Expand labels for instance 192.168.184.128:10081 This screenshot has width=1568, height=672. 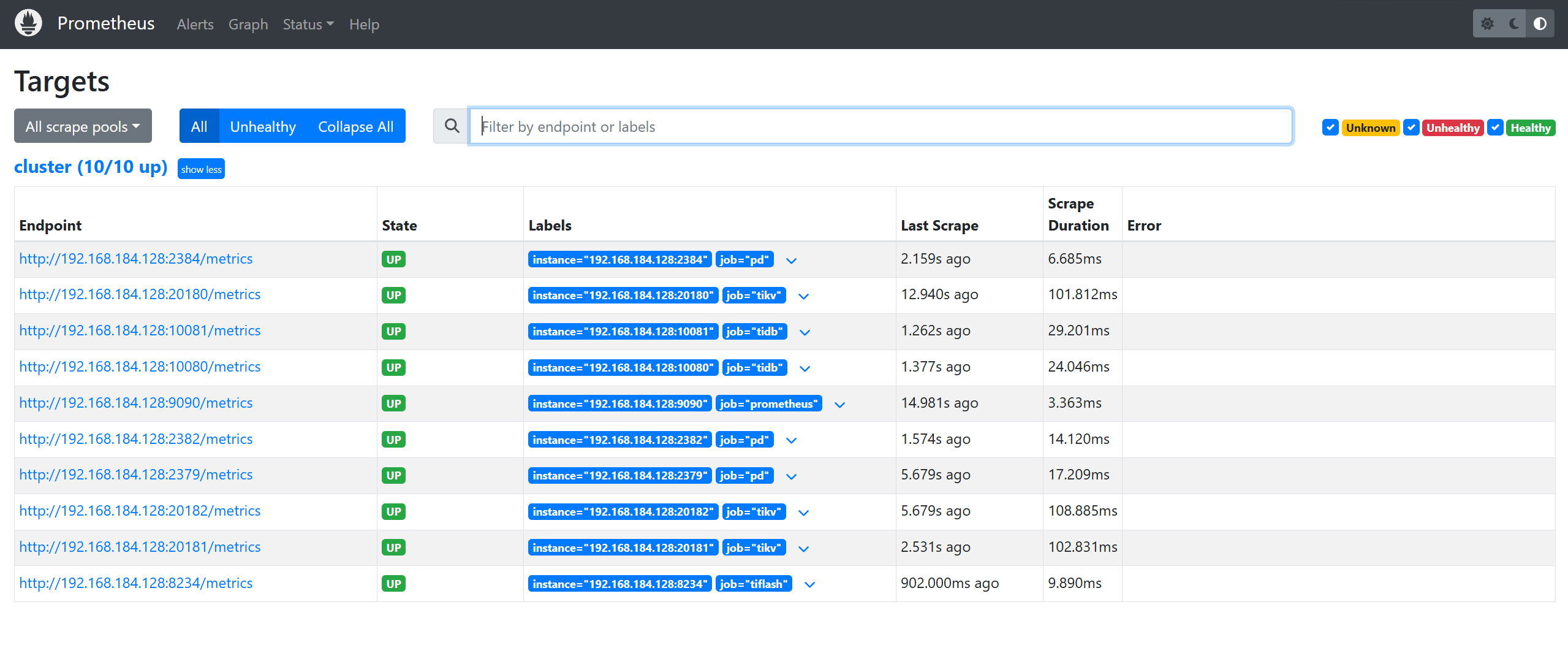point(805,332)
